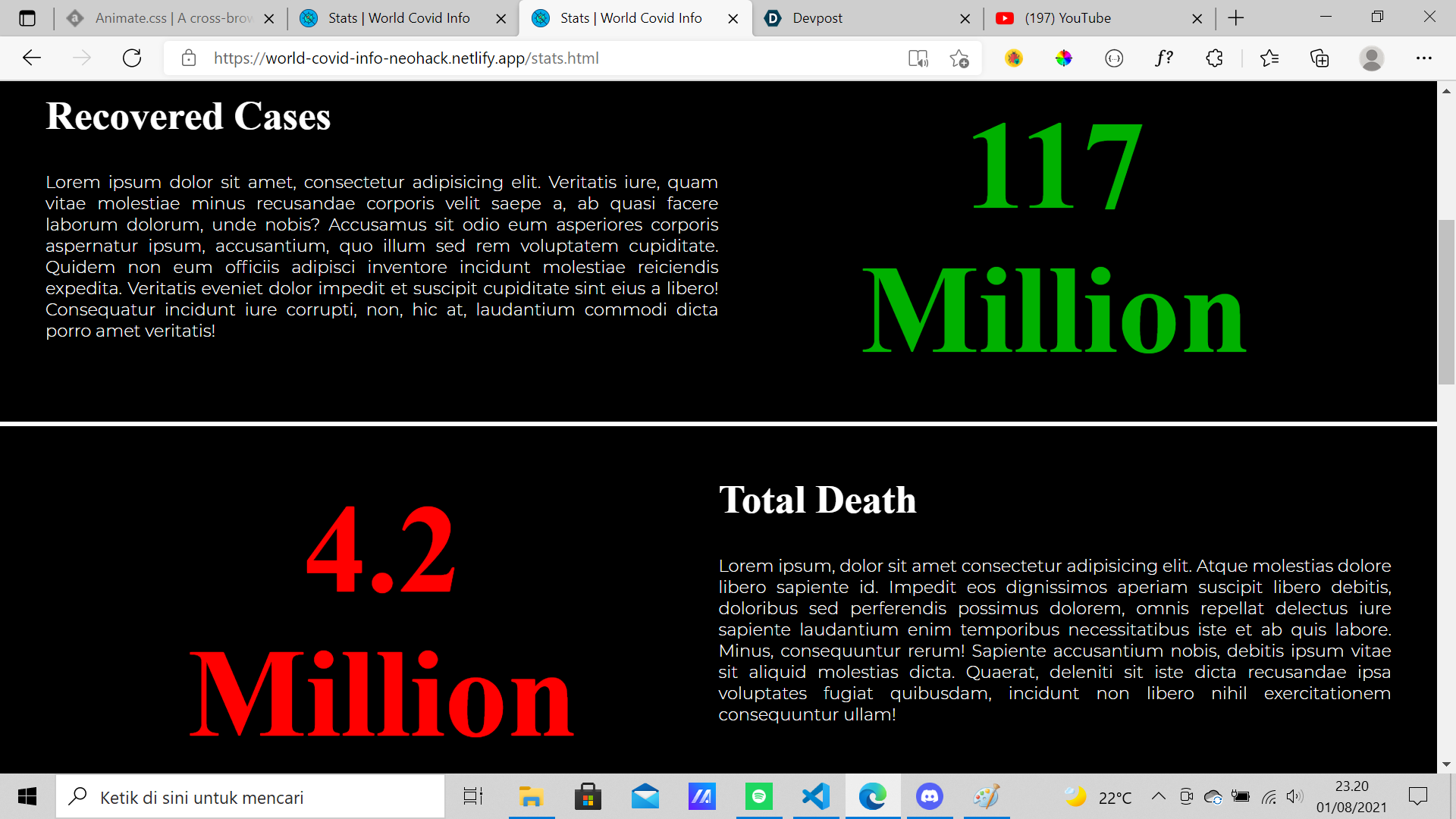Open Read aloud immersive reader icon
Viewport: 1456px width, 819px height.
point(918,58)
